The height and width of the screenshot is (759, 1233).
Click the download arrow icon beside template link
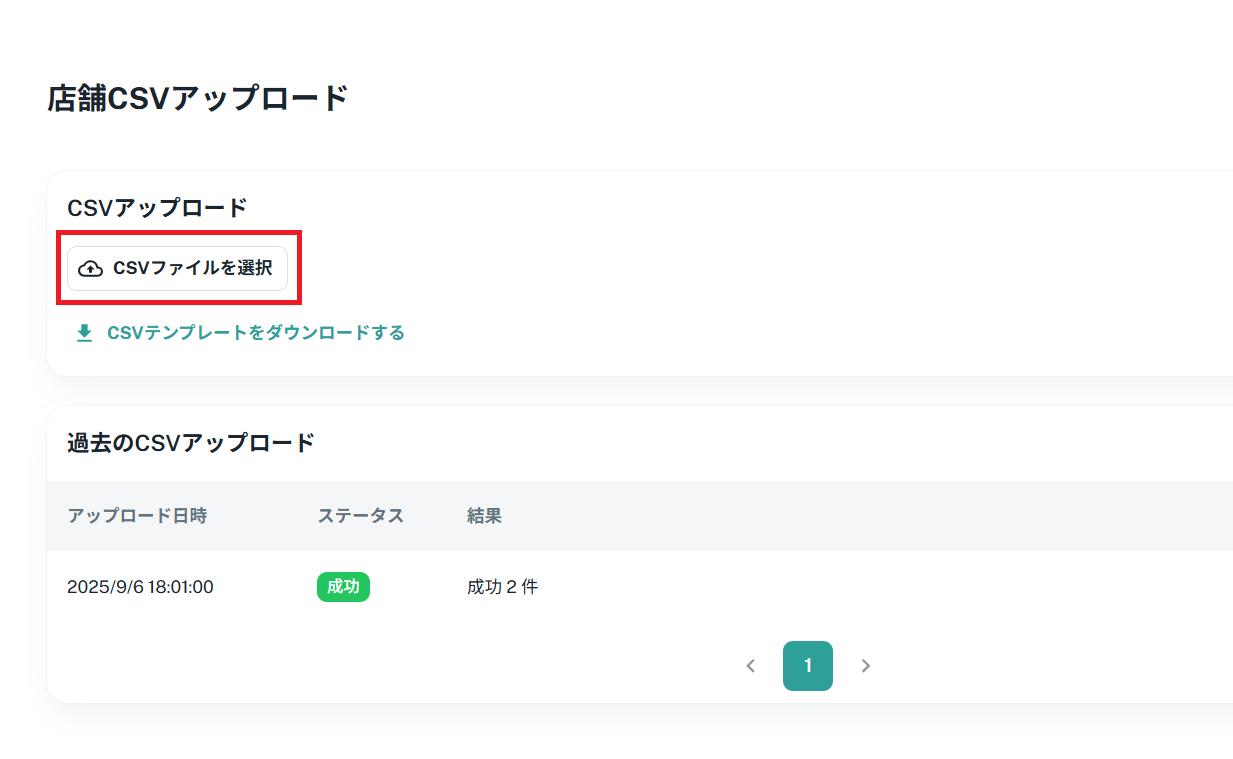pyautogui.click(x=85, y=333)
